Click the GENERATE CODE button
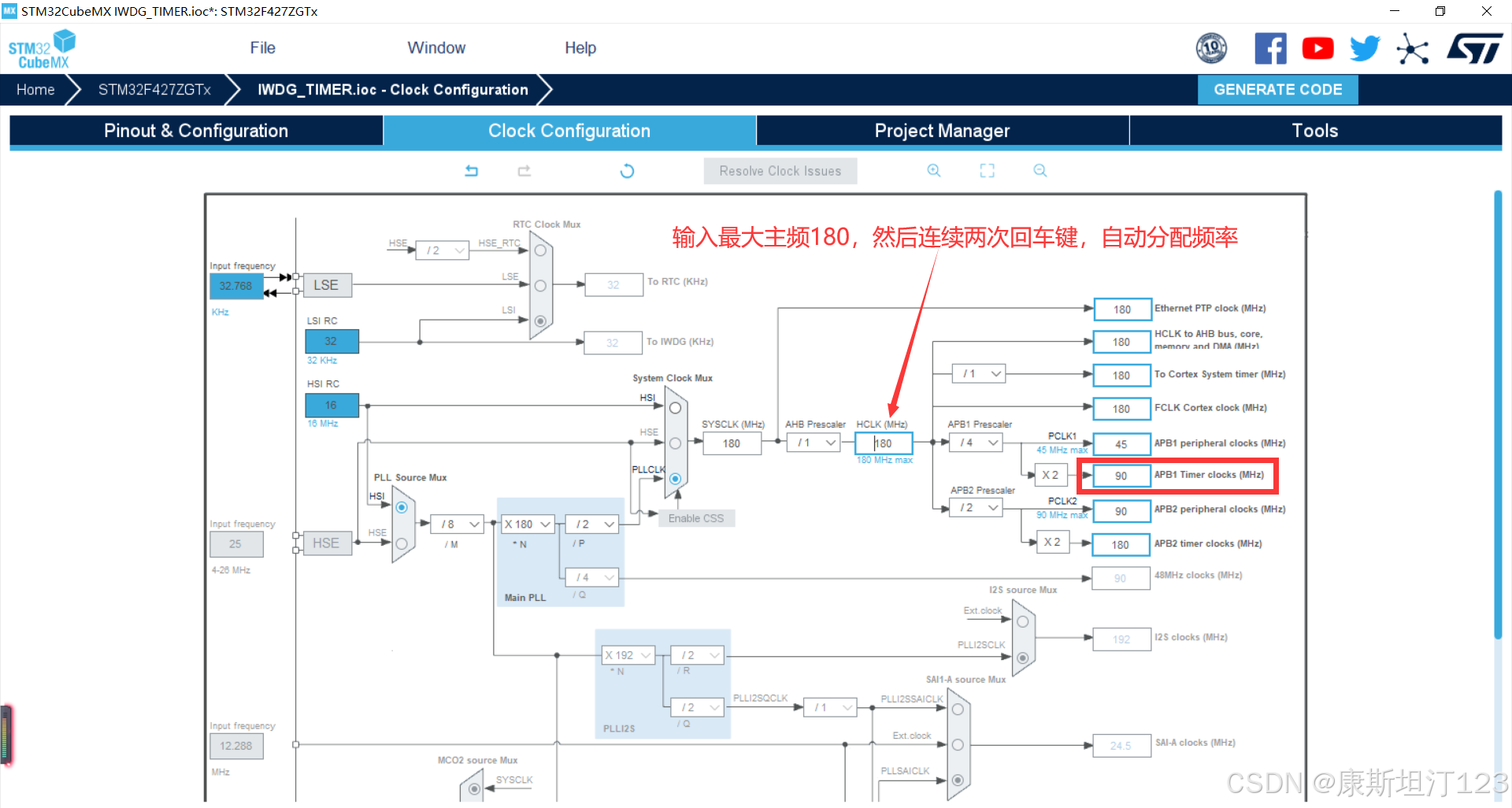This screenshot has width=1512, height=808. (x=1277, y=89)
